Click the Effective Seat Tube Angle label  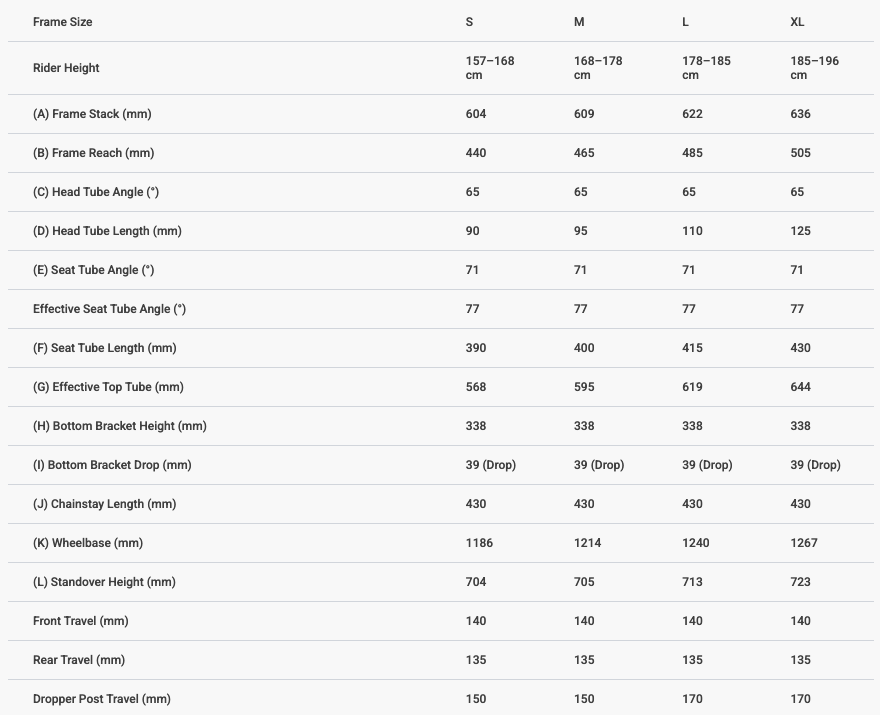click(109, 309)
